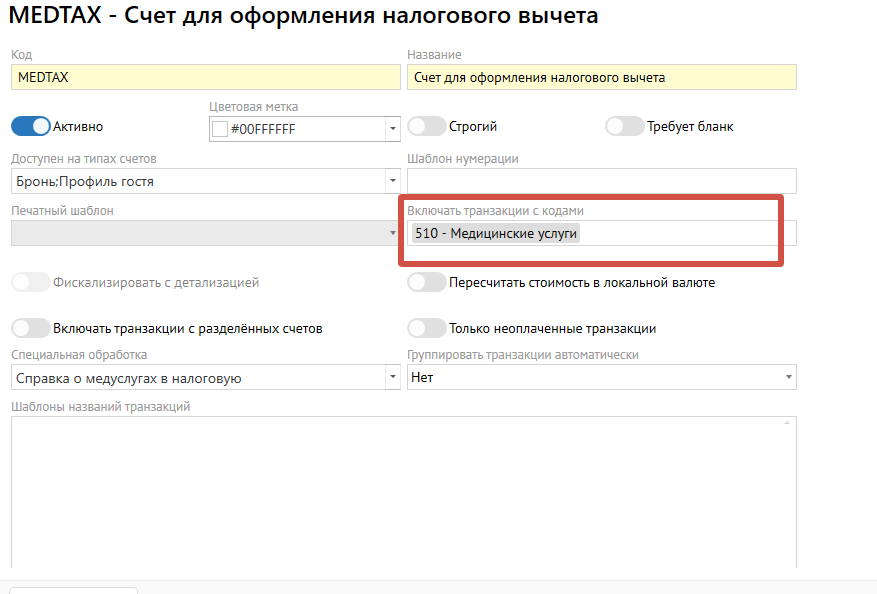Expand the Специальная обработка dropdown
The height and width of the screenshot is (594, 877).
(x=392, y=378)
